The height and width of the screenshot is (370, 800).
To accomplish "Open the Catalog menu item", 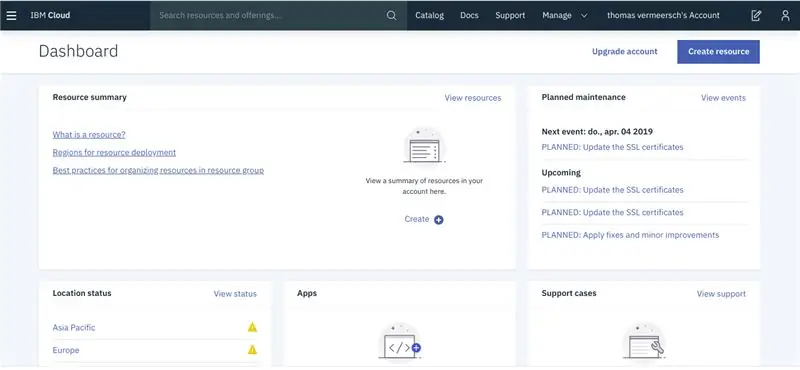I will (x=430, y=15).
